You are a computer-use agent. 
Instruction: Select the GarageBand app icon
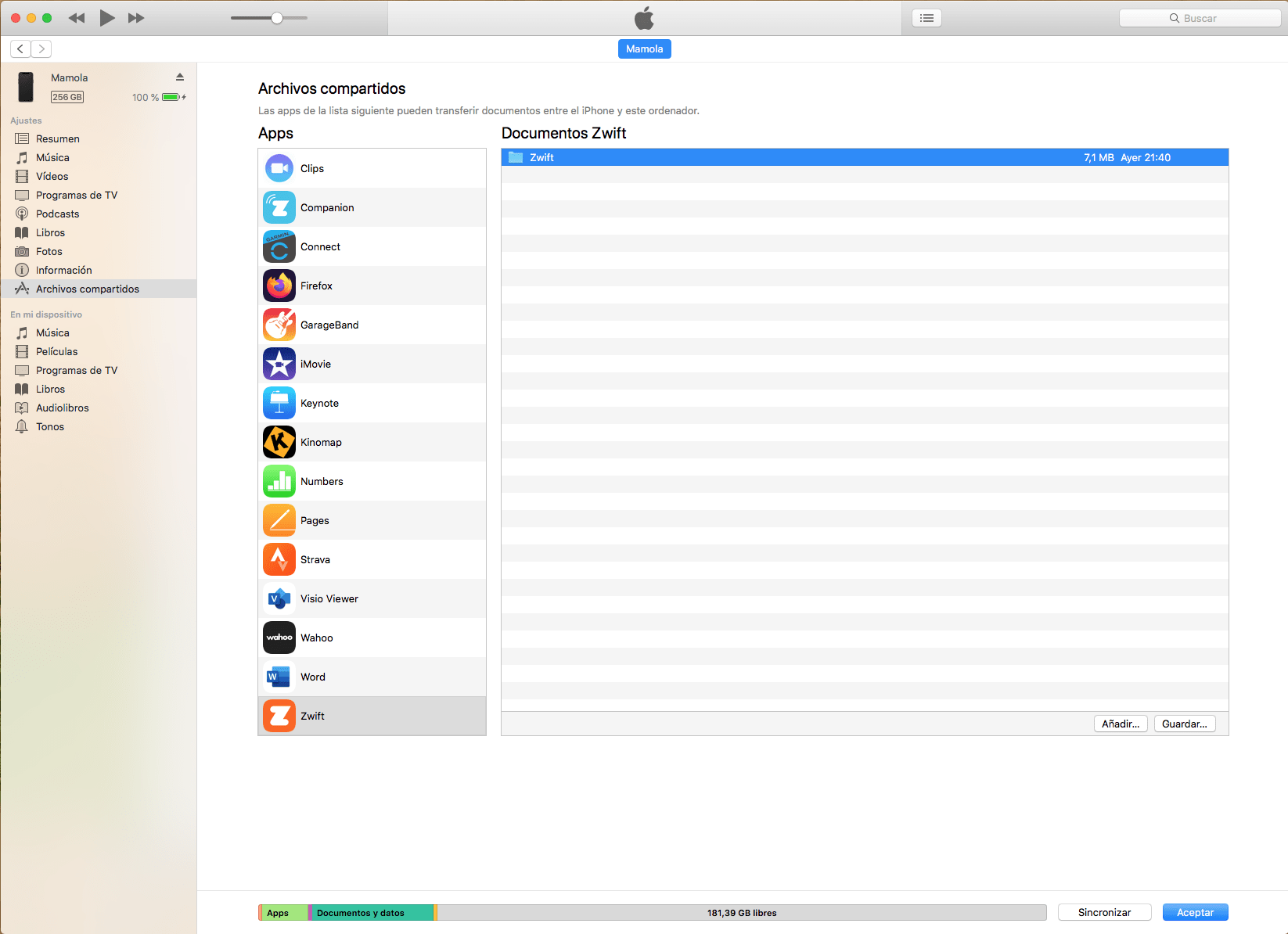tap(279, 325)
